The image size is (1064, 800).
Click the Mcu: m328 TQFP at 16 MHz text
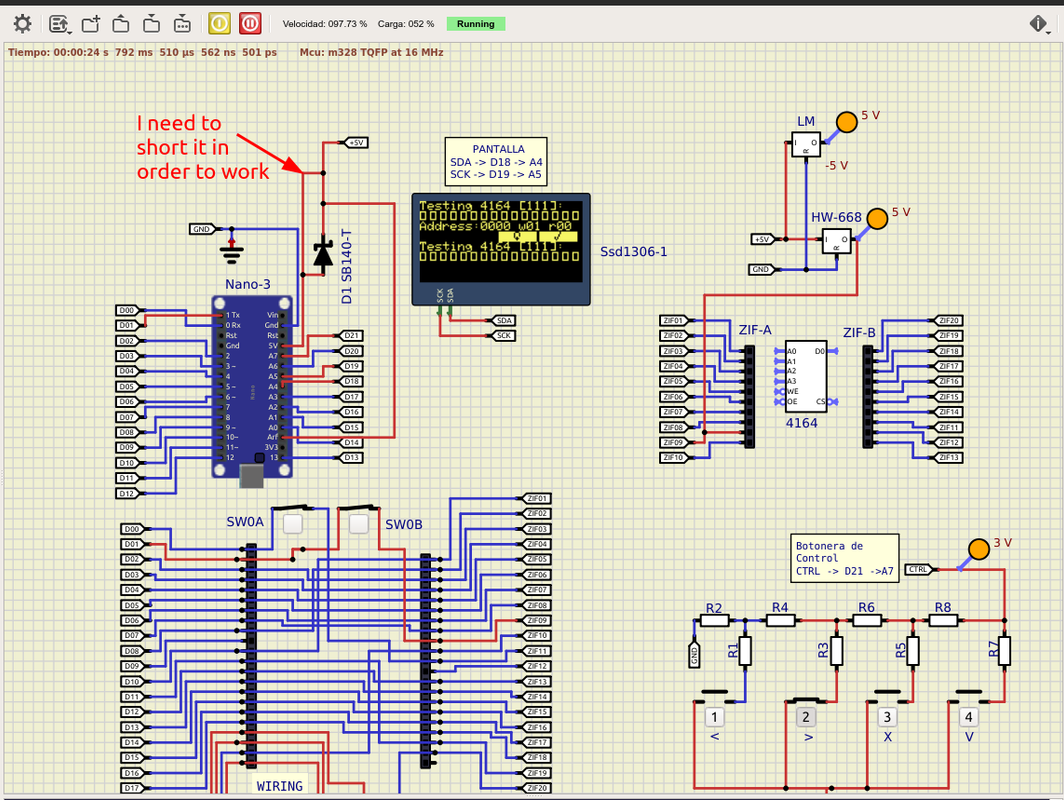click(x=371, y=52)
